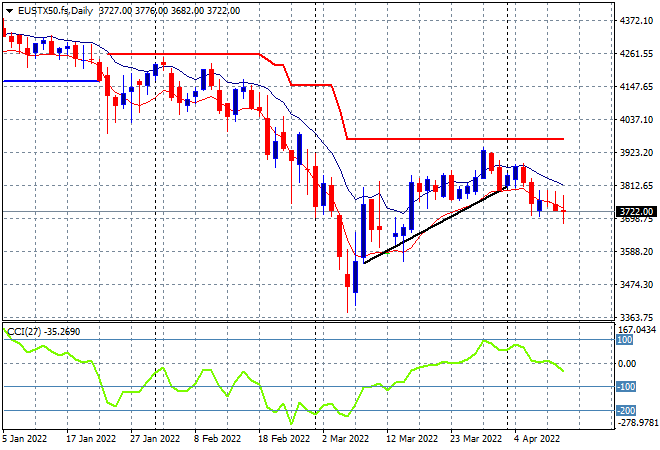The image size is (660, 450).
Task: Click the 4 Apr 2022 date label
Action: click(537, 439)
